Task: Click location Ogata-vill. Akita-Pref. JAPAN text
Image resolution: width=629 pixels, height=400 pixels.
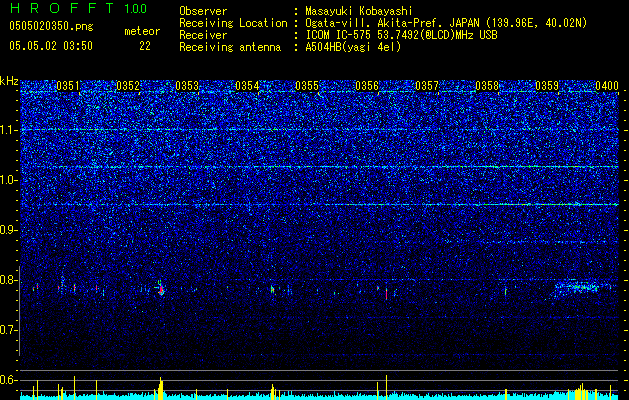Action: 446,23
